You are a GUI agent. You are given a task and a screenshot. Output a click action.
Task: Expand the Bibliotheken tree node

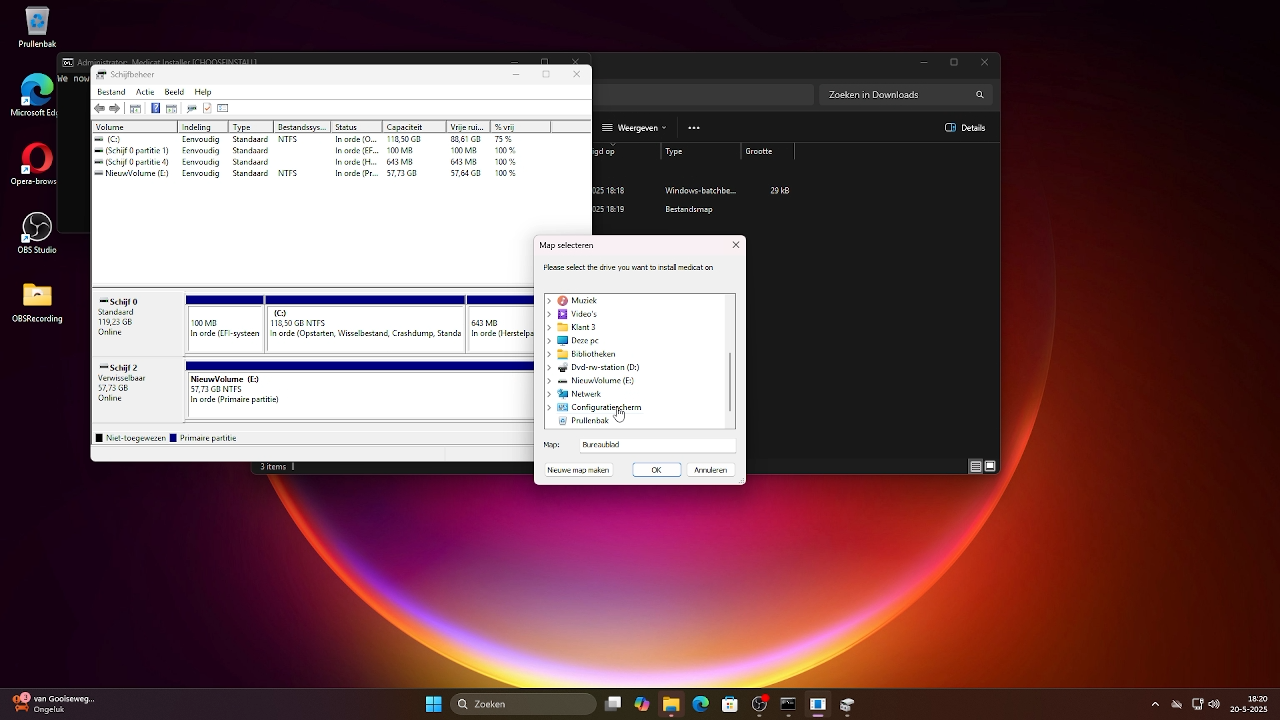[549, 354]
